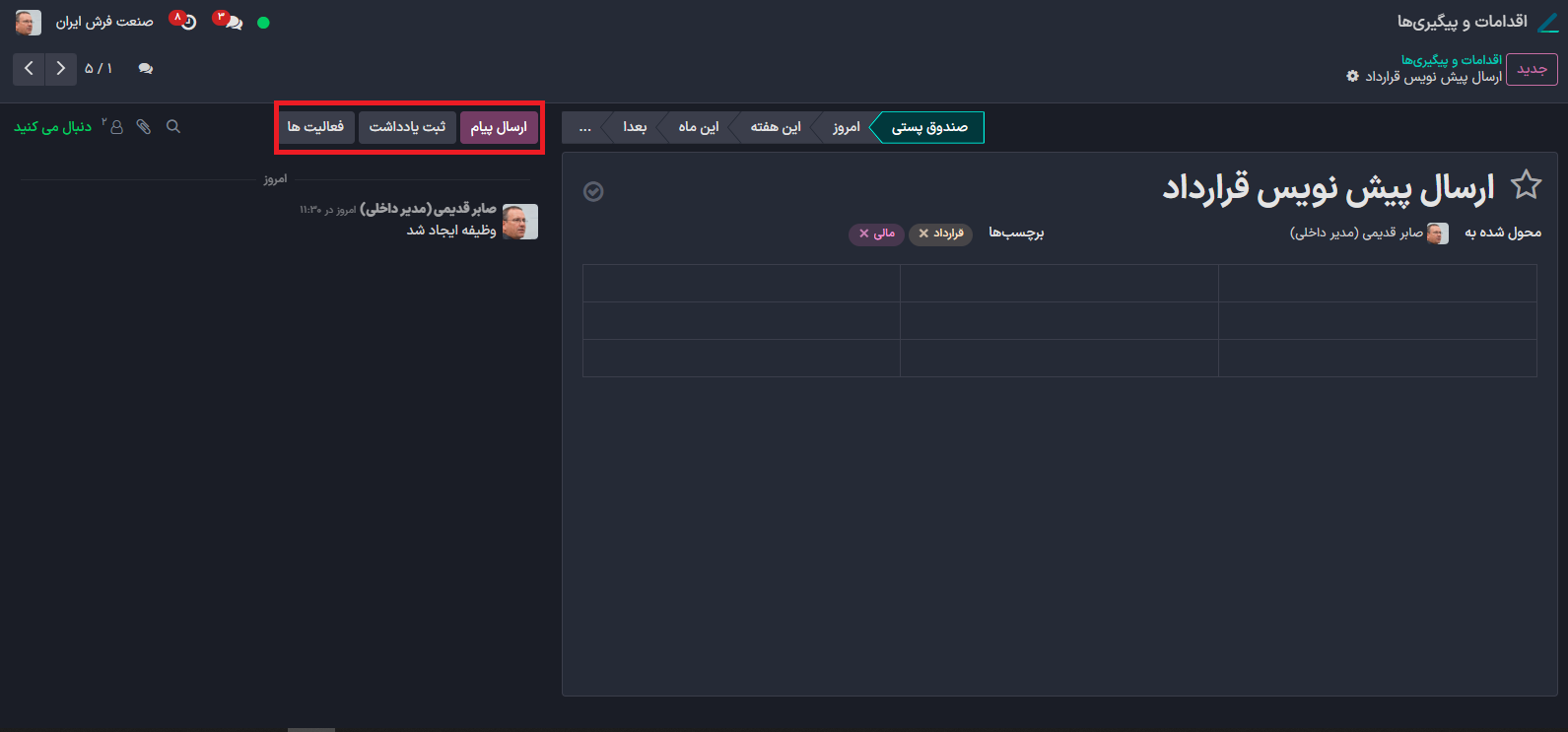Select the 'امروز' stage
The height and width of the screenshot is (732, 1568).
[846, 127]
